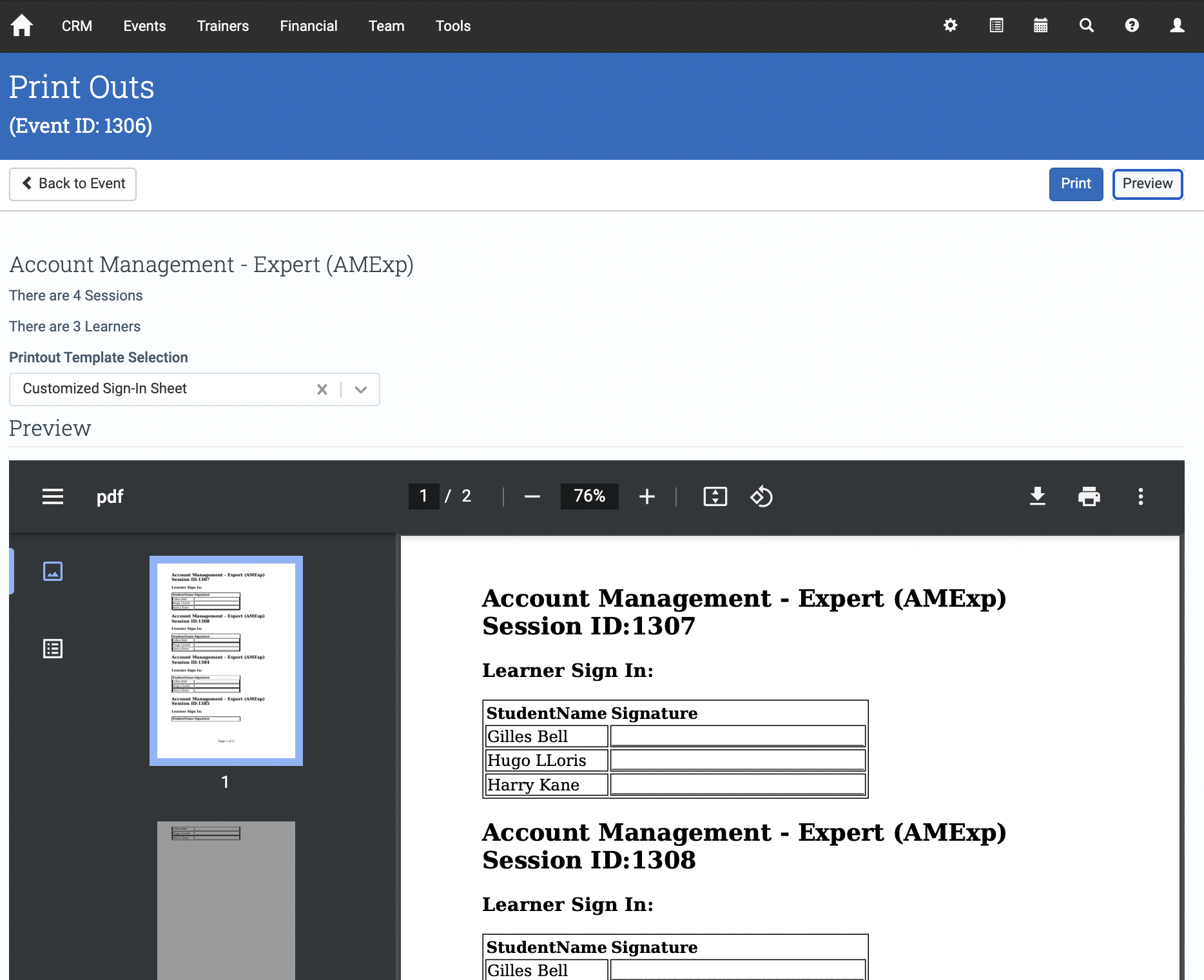Screen dimensions: 1204x980
Task: Open the calendar icon in the top bar
Action: [x=1041, y=26]
